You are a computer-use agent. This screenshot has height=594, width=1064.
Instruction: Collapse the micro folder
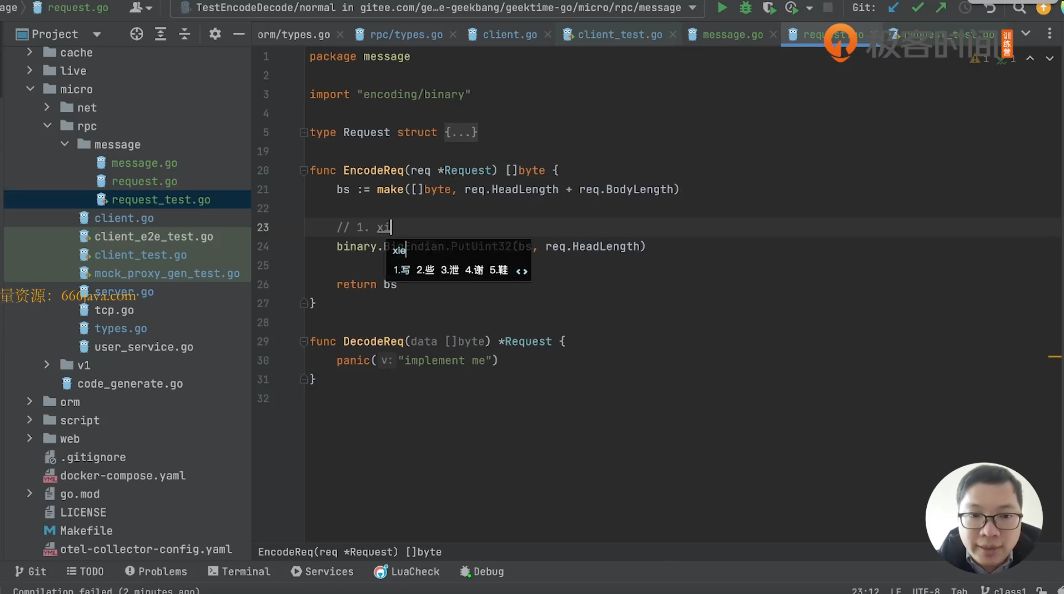30,89
